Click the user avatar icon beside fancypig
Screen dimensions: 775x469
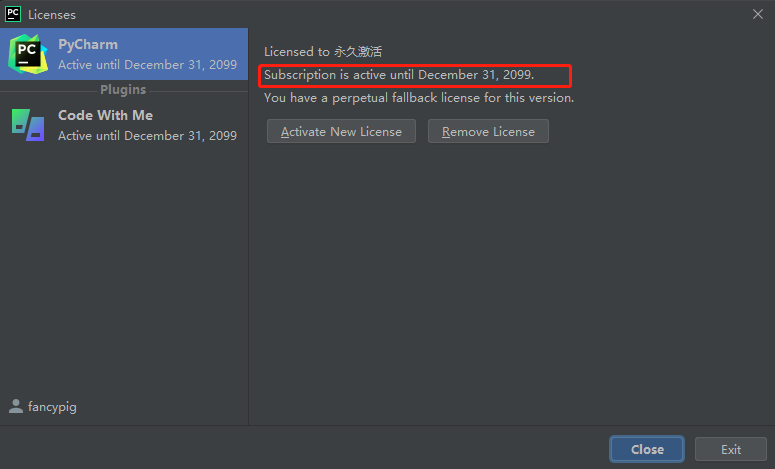tap(16, 407)
